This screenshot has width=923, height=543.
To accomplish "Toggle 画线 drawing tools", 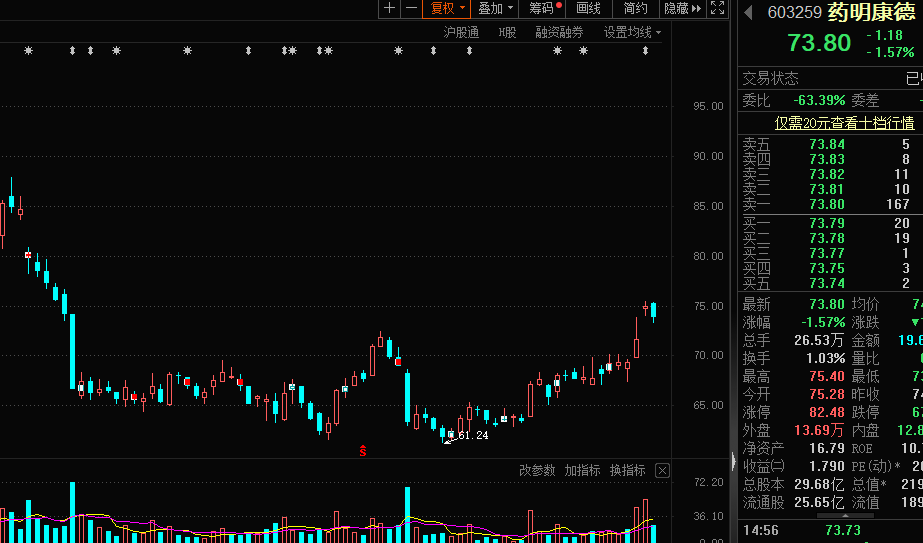I will (589, 9).
